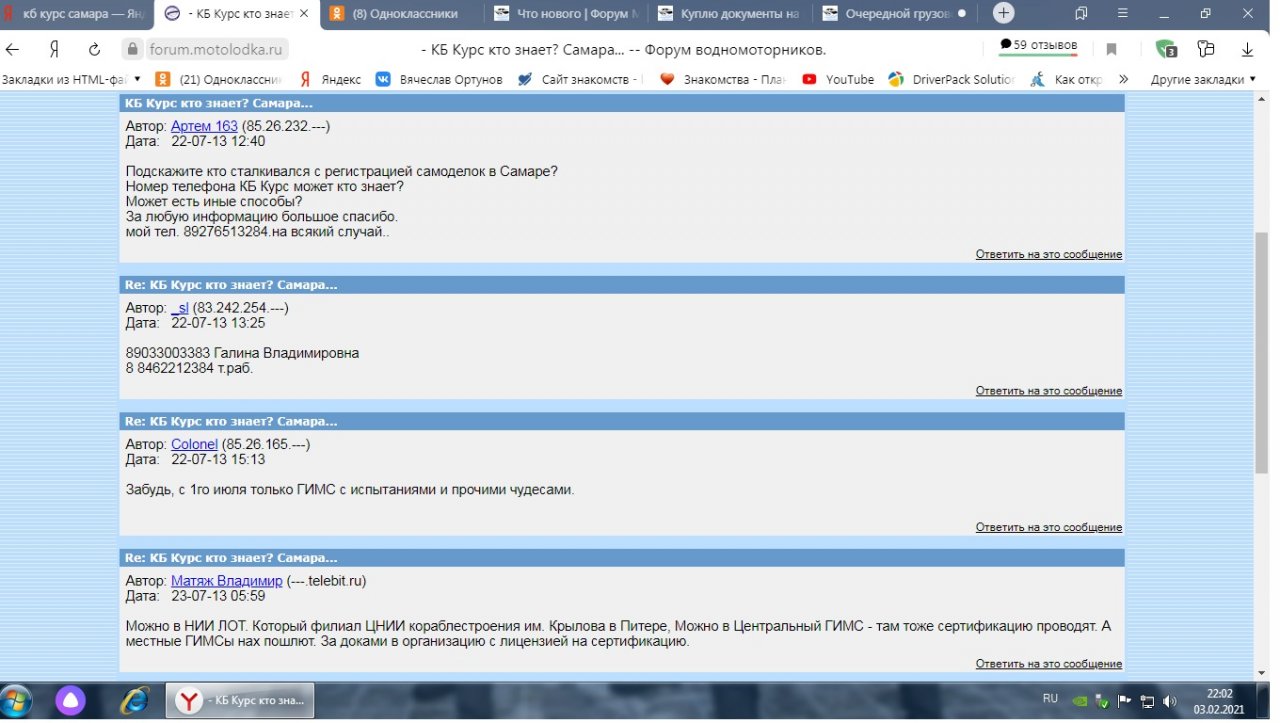Open author profile 'Матяж Владимир'
This screenshot has height=723, width=1280.
pos(226,581)
